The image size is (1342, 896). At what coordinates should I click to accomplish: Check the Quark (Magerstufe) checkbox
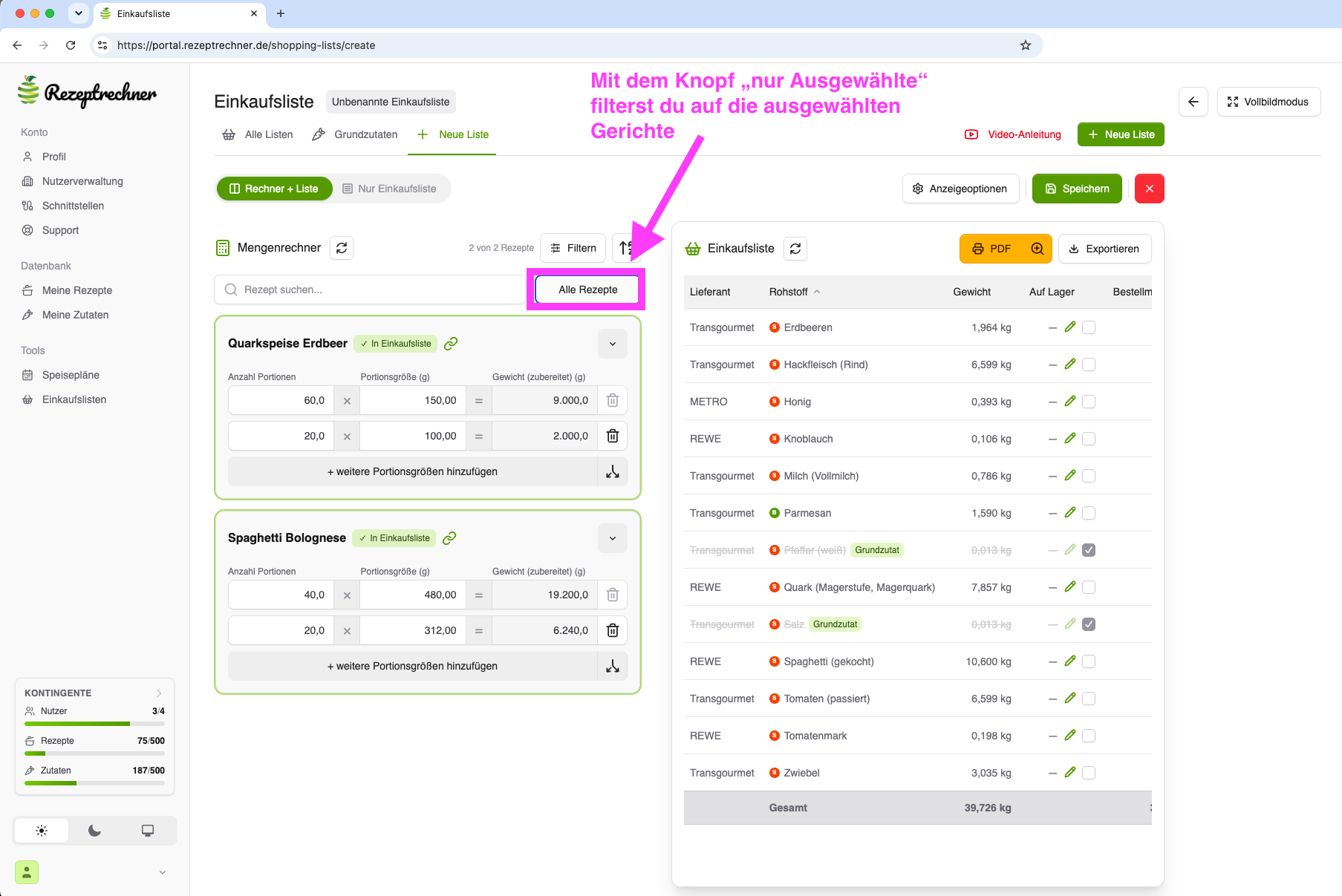[1089, 587]
